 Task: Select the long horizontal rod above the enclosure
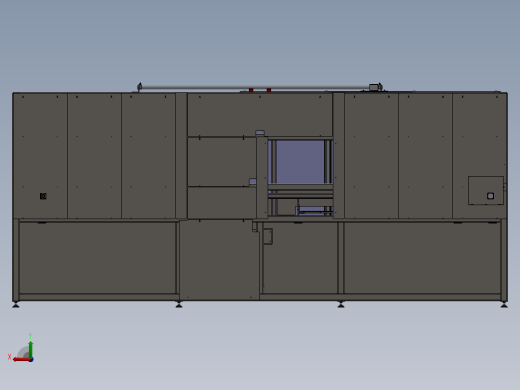tap(255, 87)
